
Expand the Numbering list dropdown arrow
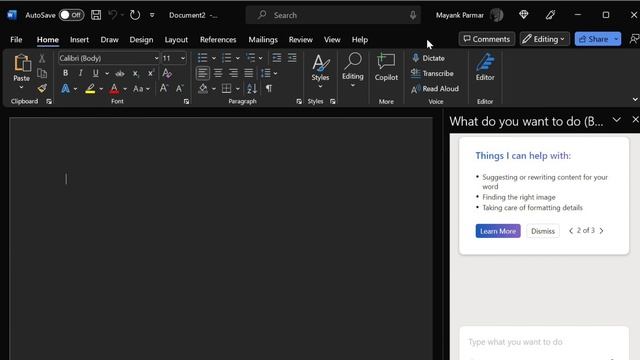pos(238,58)
